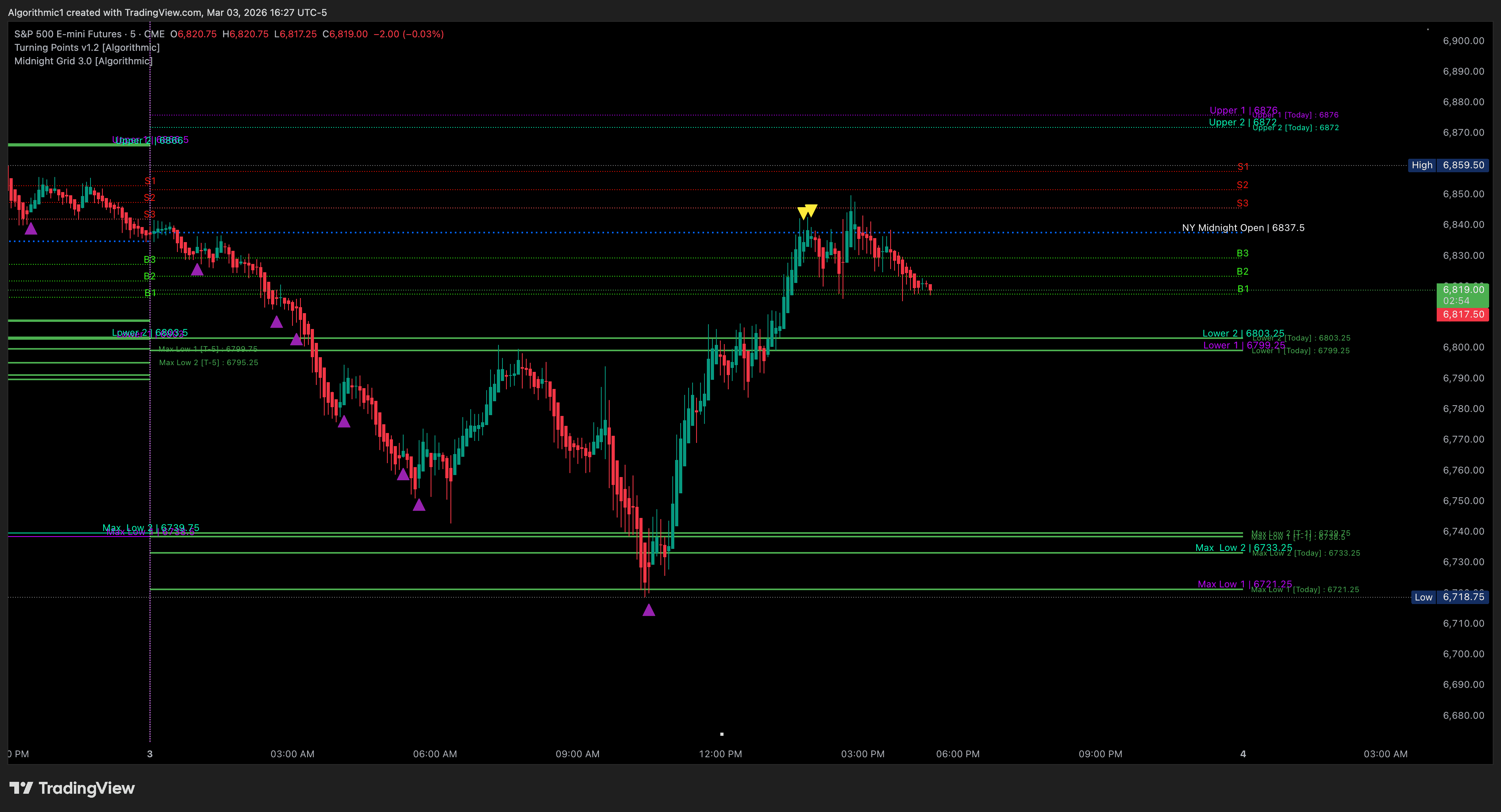This screenshot has height=812, width=1501.
Task: Click the Low 6,718.75 price label
Action: pos(1450,596)
